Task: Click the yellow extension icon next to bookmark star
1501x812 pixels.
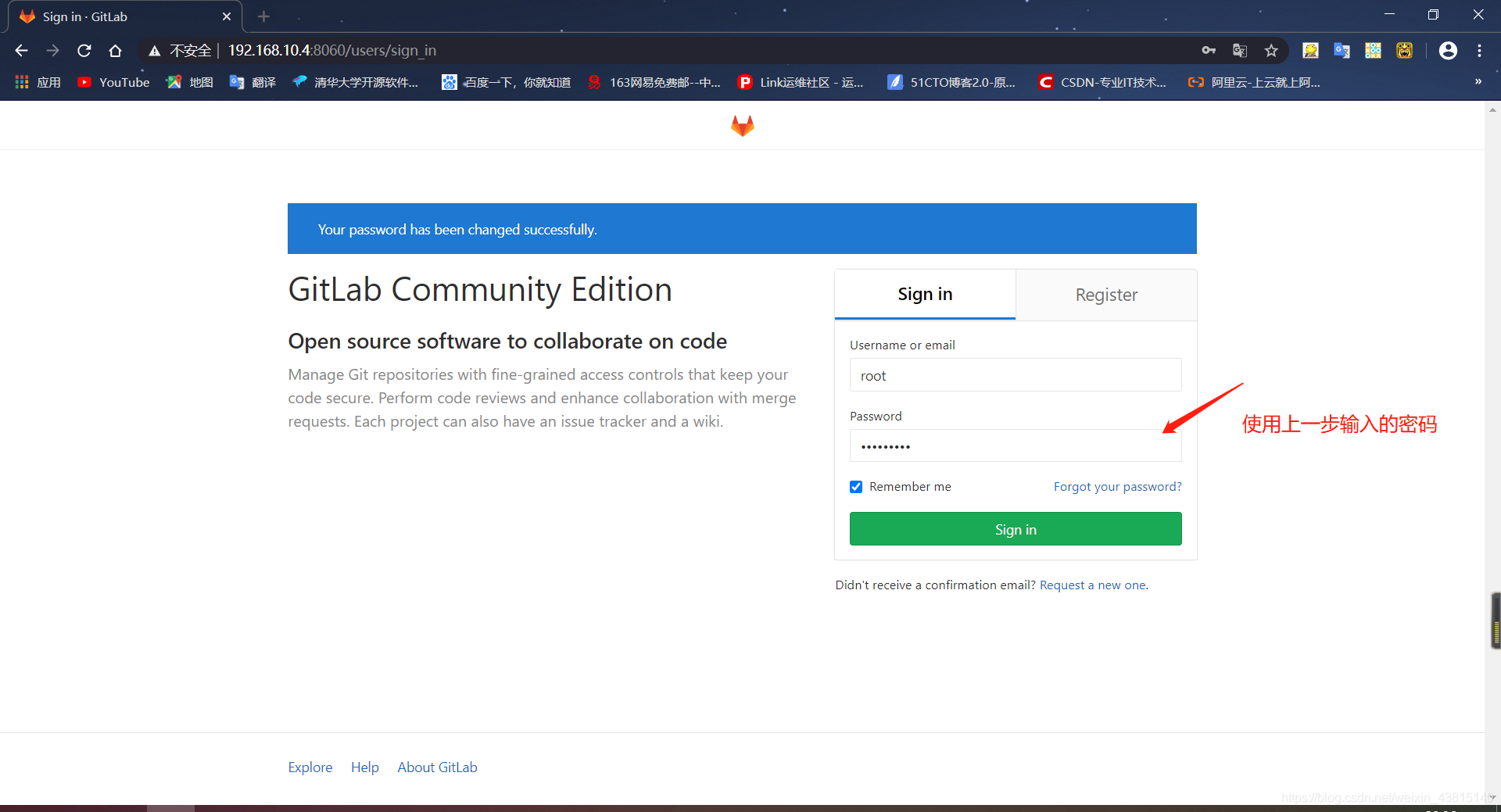Action: (1310, 51)
